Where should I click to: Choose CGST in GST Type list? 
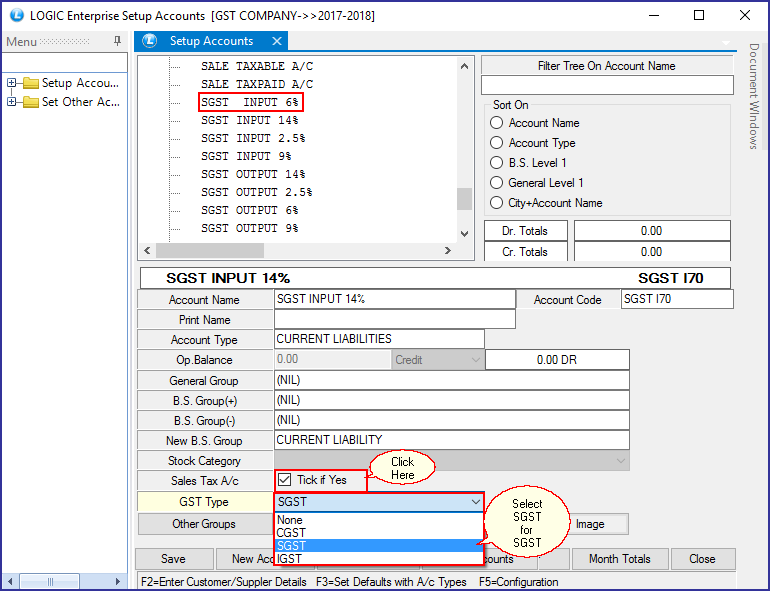coord(379,533)
